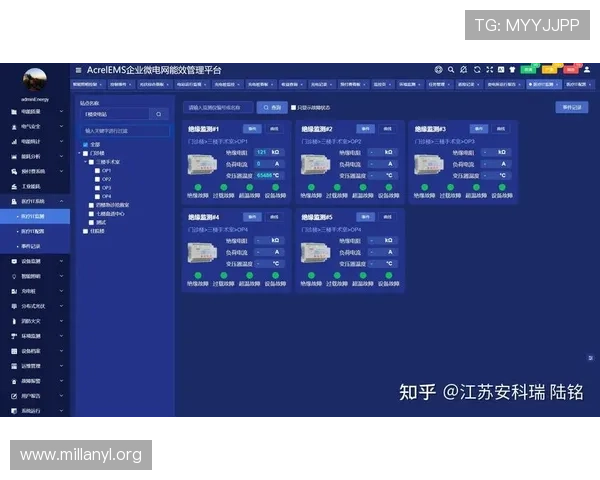Switch to the leftmost top tab
The width and height of the screenshot is (600, 480).
point(88,84)
